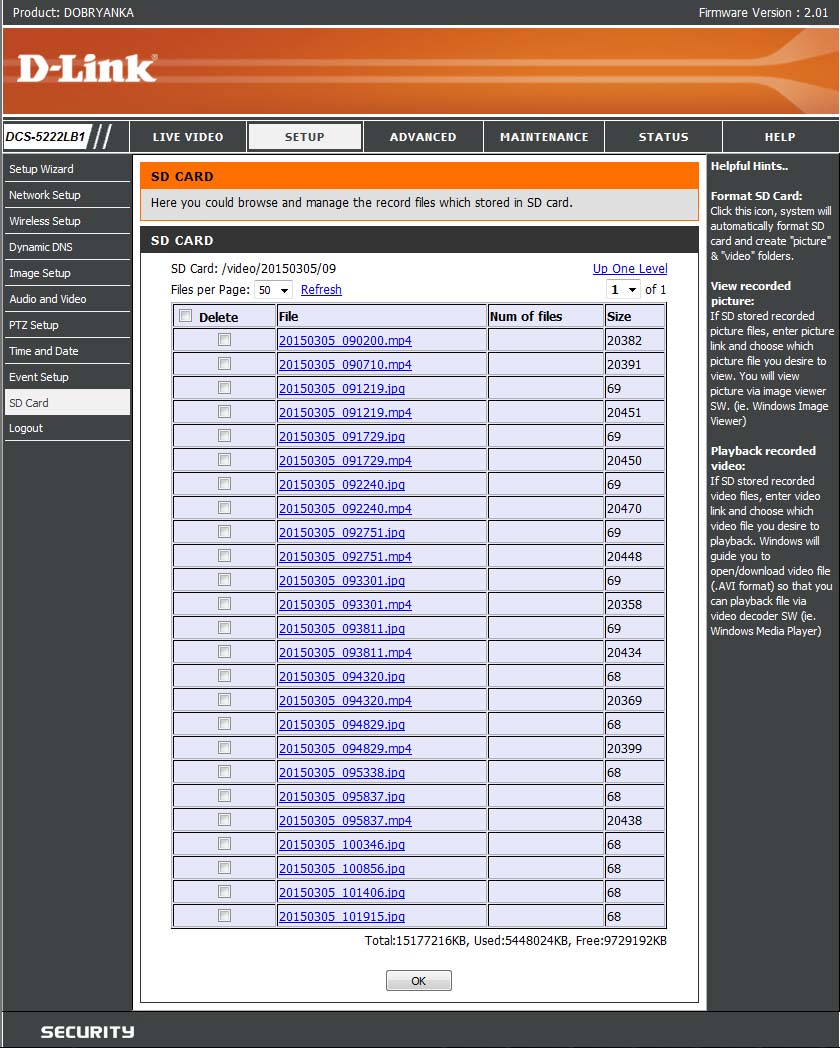Click the D-Link logo
Screen dimensions: 840x1048
point(87,68)
